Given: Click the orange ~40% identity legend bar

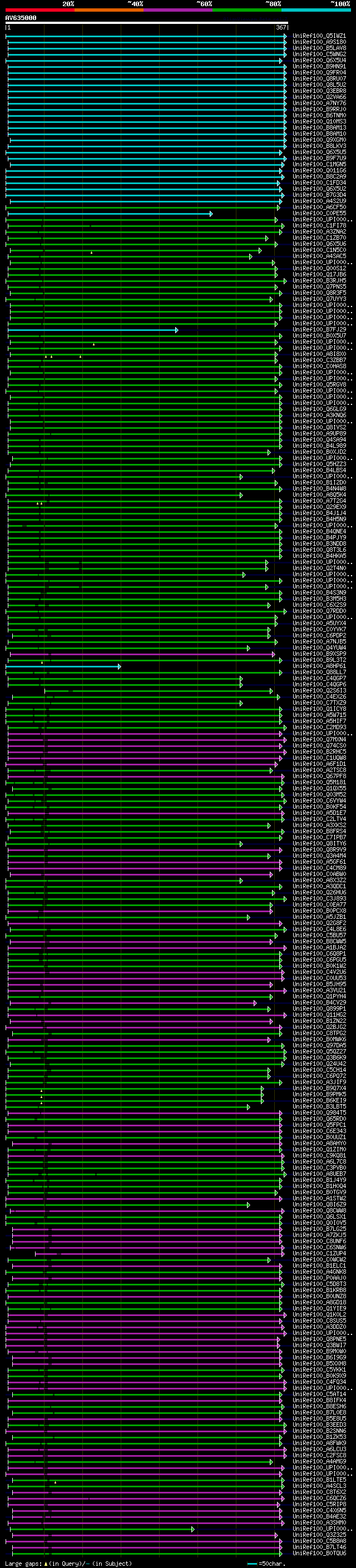Looking at the screenshot, I should click(109, 11).
